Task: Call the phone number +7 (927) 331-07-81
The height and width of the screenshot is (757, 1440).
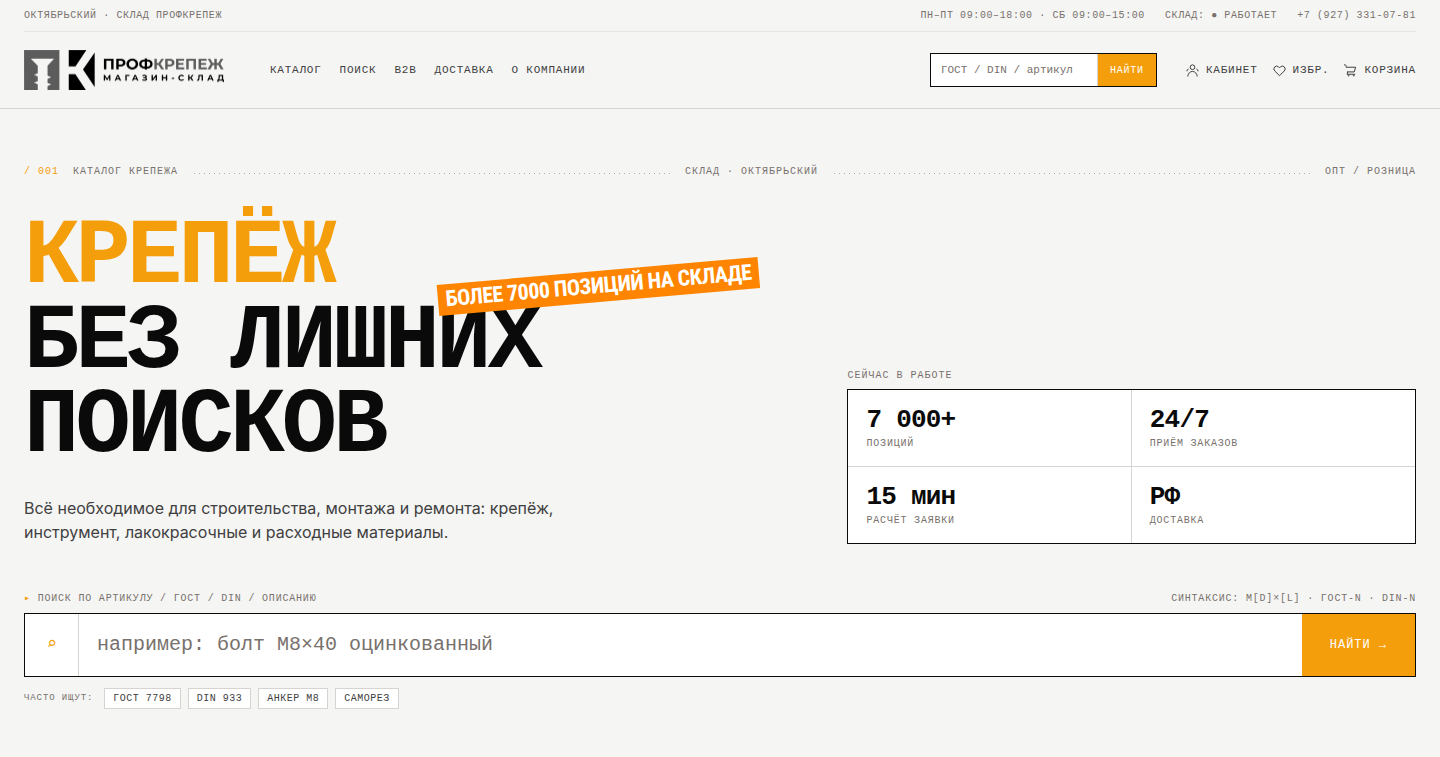Action: point(1356,15)
